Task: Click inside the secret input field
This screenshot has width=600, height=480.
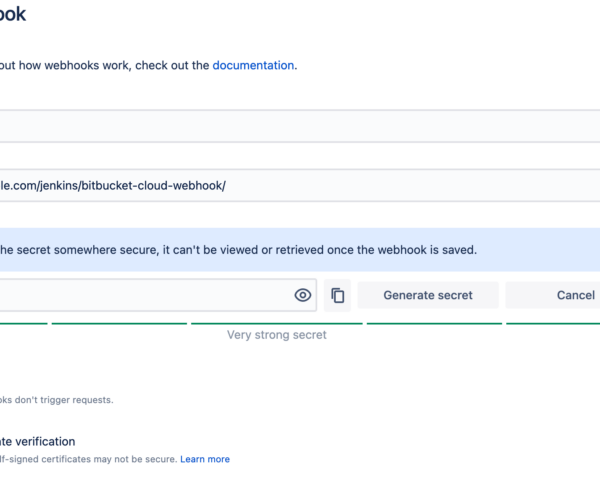Action: (x=140, y=295)
